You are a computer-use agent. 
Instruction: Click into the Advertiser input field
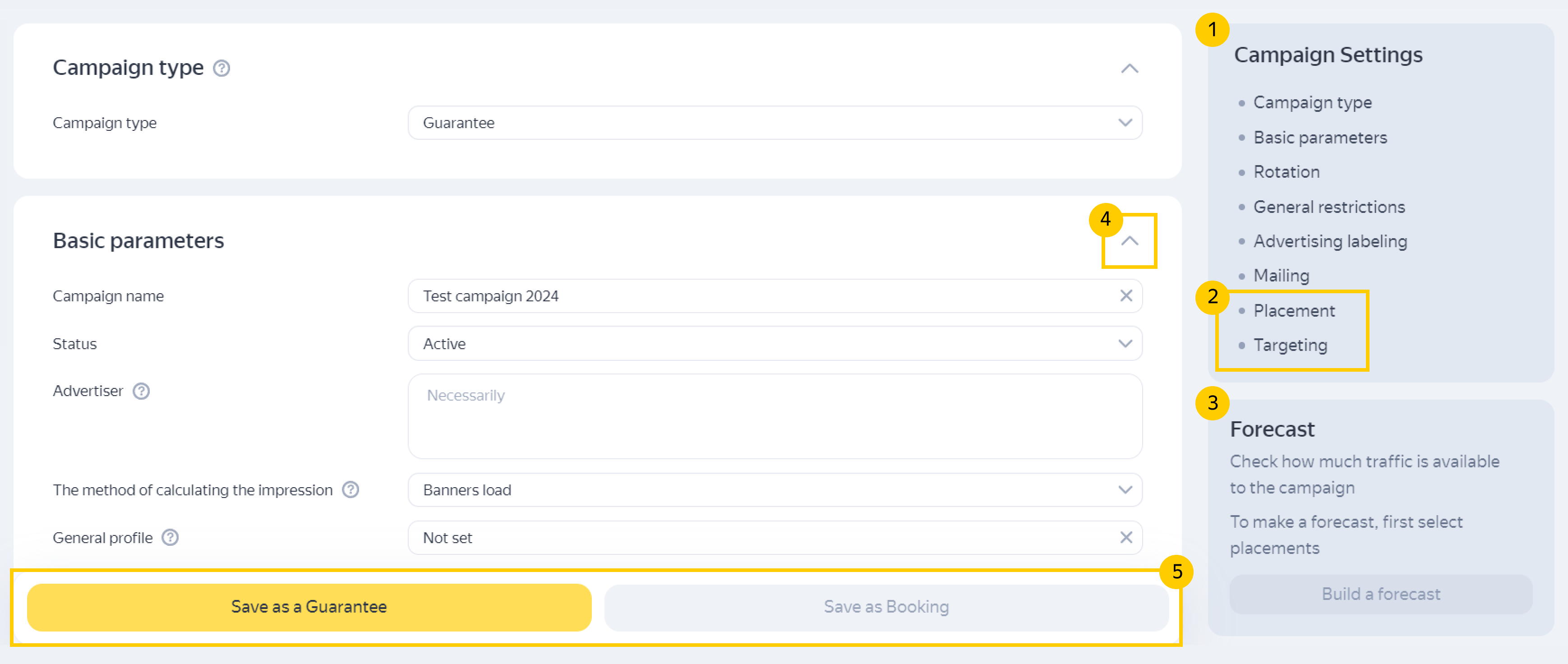point(774,416)
